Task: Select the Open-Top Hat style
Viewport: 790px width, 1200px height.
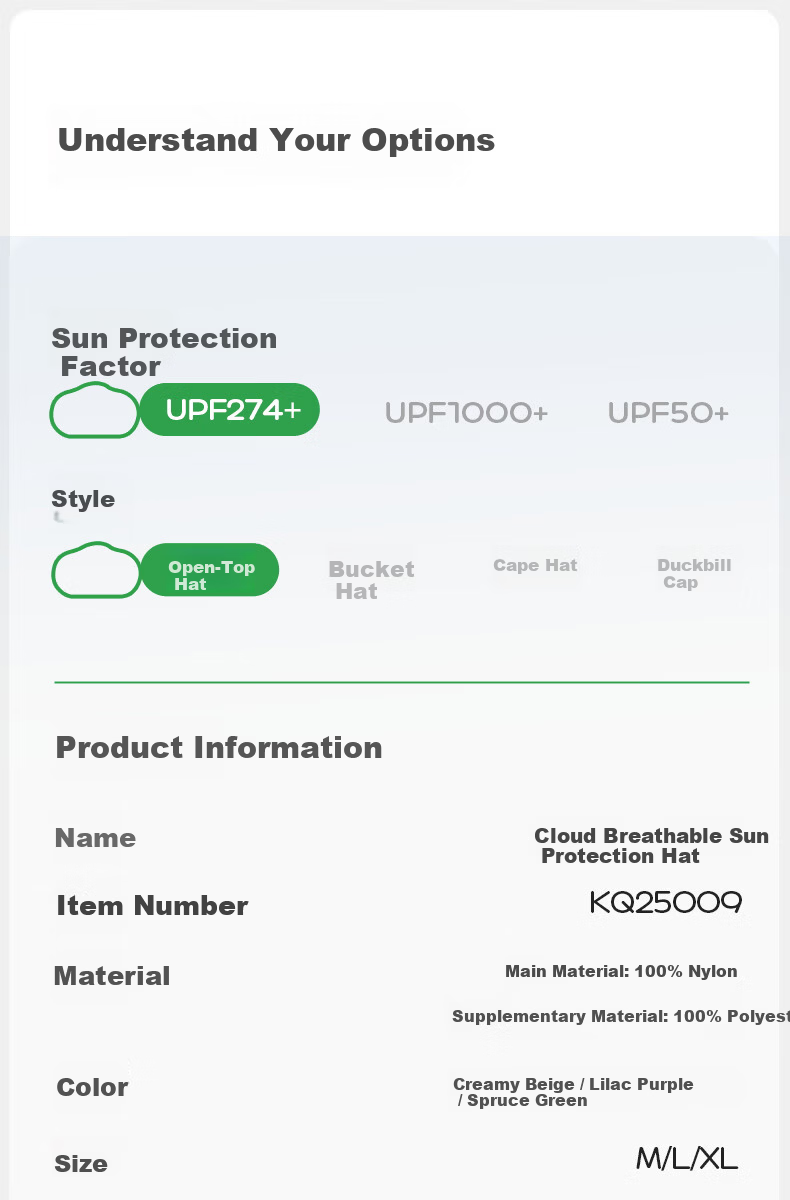Action: (x=210, y=570)
